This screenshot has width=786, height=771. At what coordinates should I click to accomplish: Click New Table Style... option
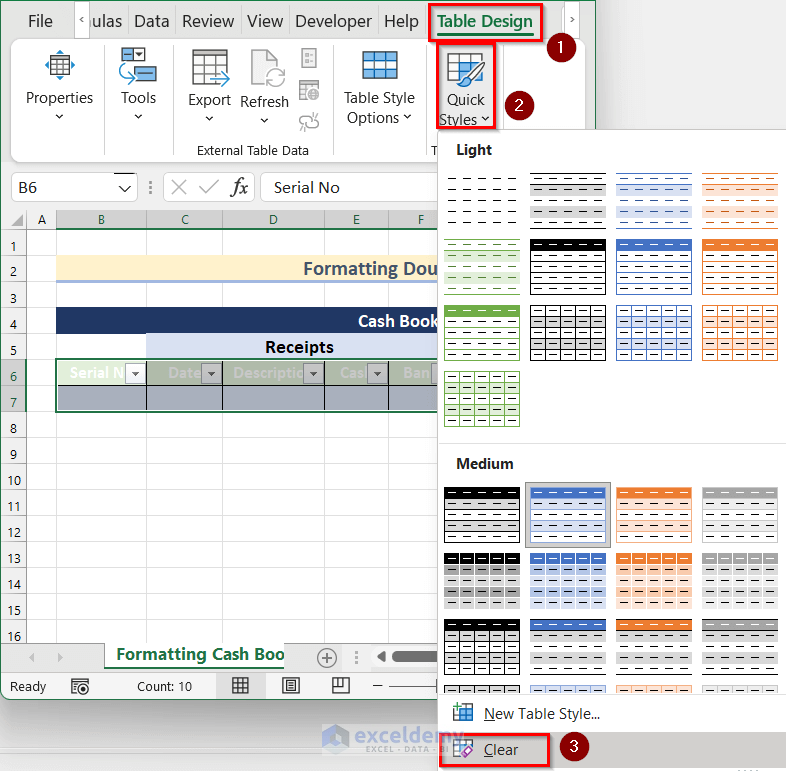coord(541,713)
